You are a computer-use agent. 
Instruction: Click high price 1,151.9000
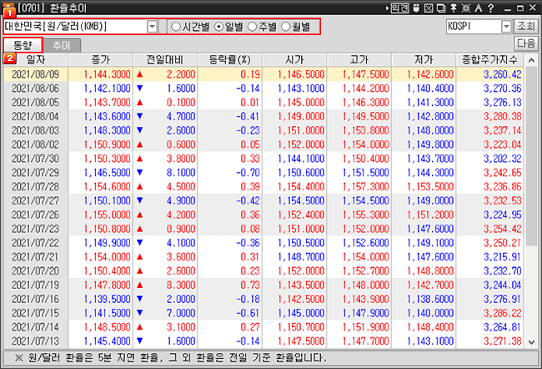point(366,327)
